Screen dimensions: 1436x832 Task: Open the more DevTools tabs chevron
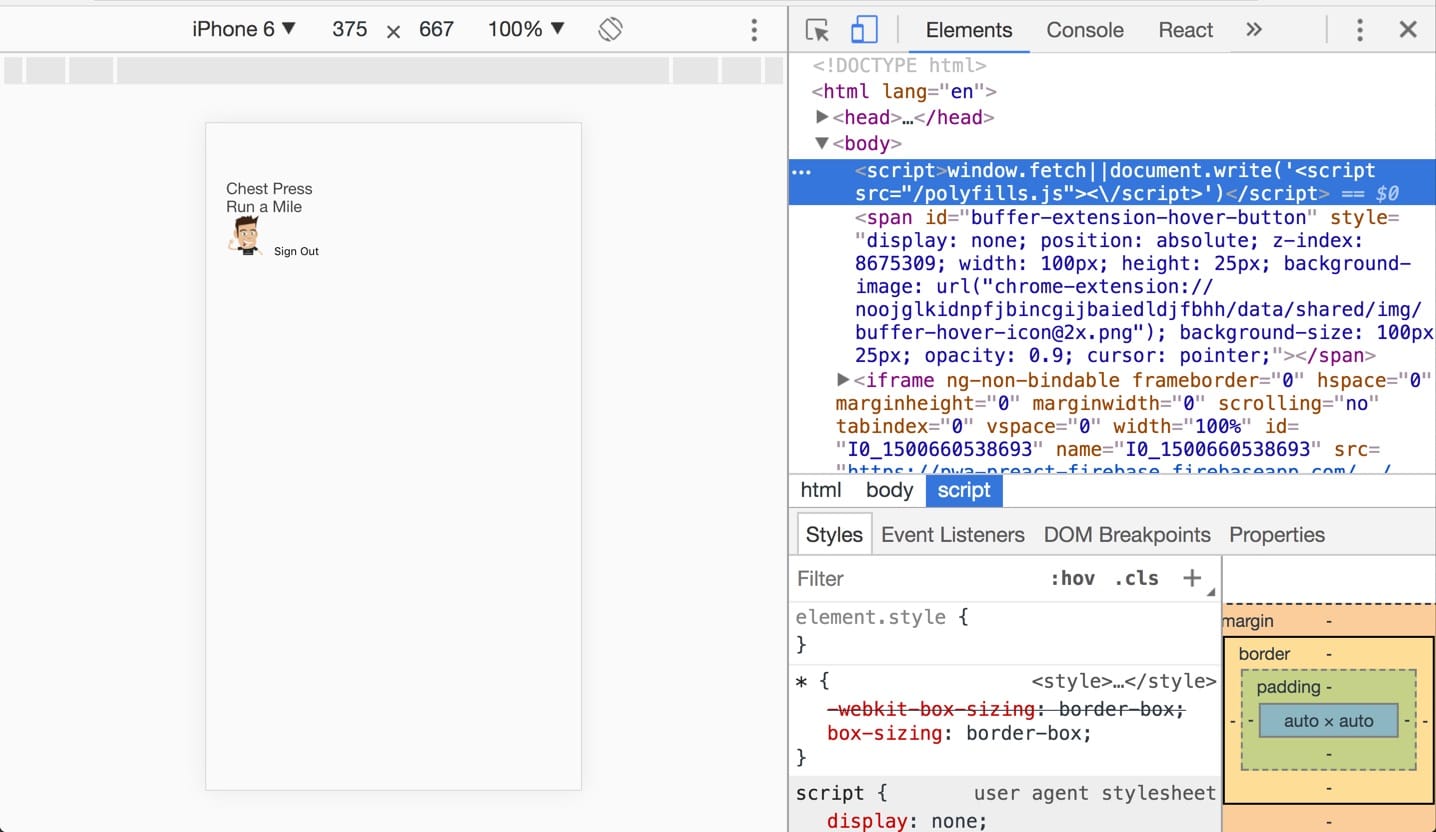1254,30
